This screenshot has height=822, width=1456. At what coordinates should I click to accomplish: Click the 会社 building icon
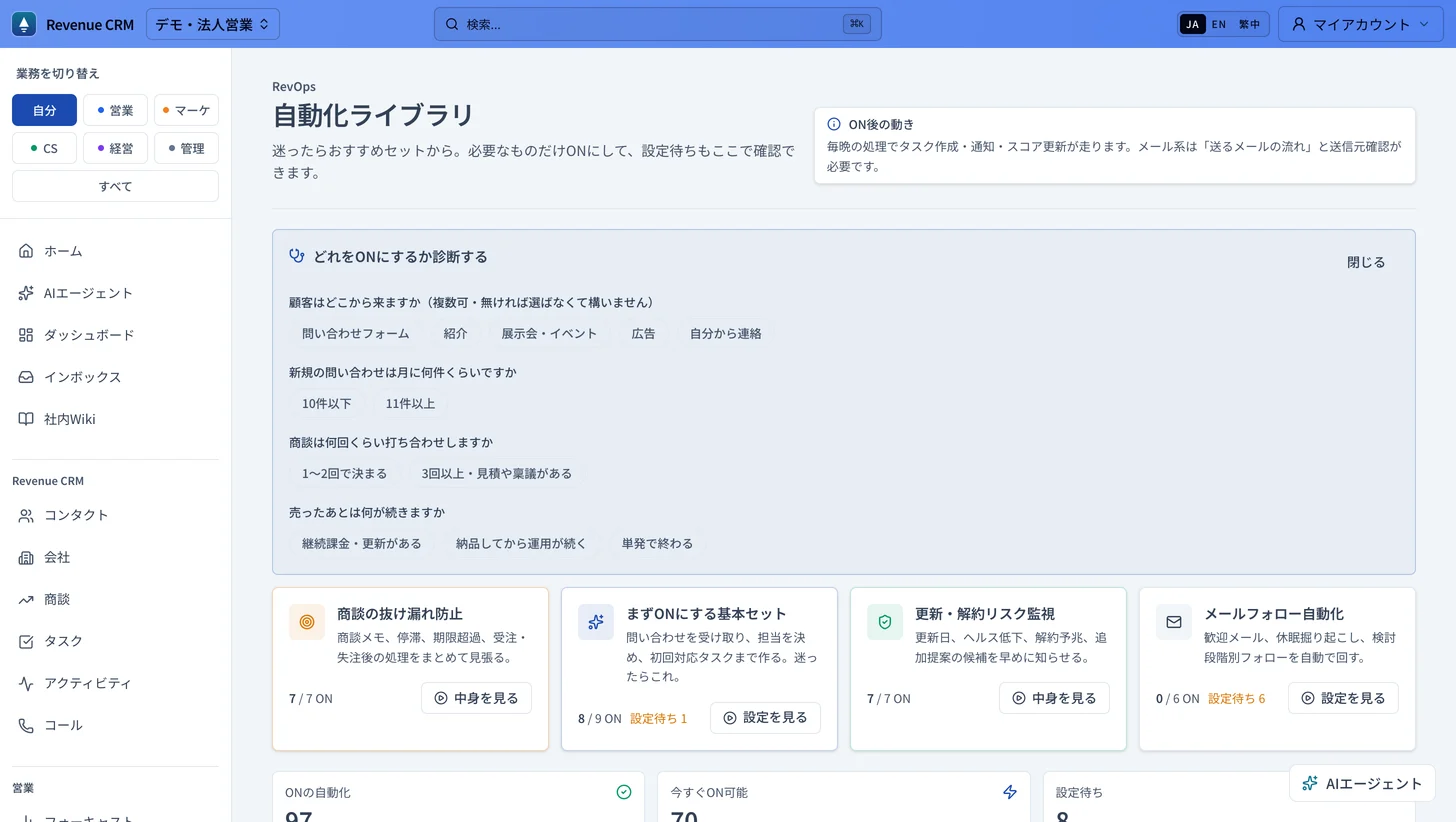click(x=26, y=557)
